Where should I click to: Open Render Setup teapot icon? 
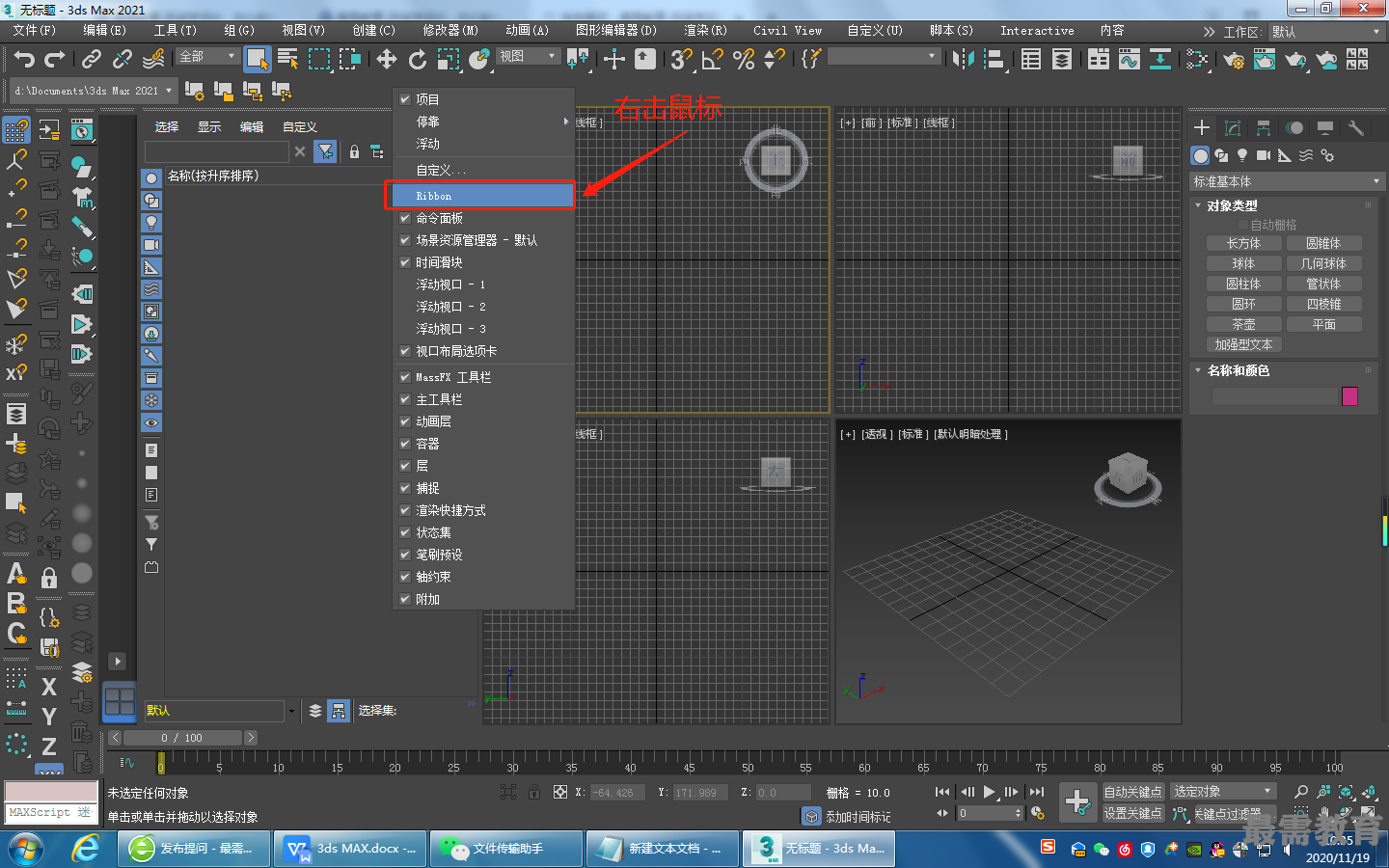(x=1233, y=60)
